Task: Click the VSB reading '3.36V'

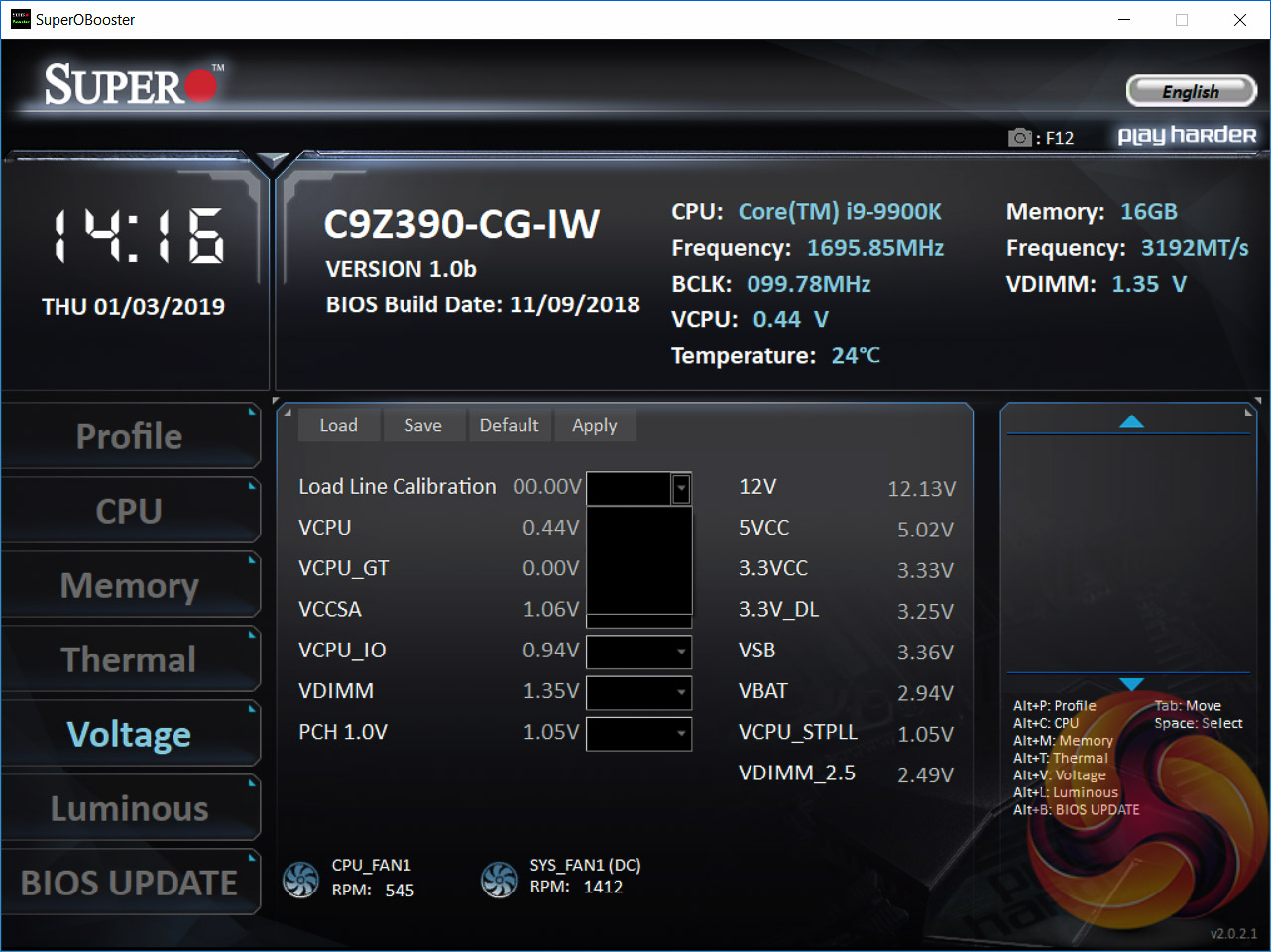Action: [926, 653]
